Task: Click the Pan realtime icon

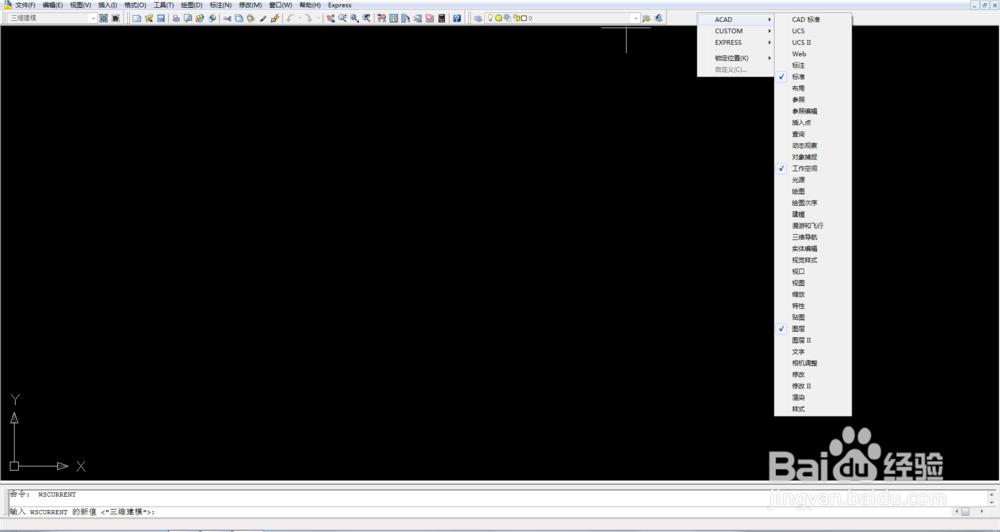Action: click(x=330, y=18)
